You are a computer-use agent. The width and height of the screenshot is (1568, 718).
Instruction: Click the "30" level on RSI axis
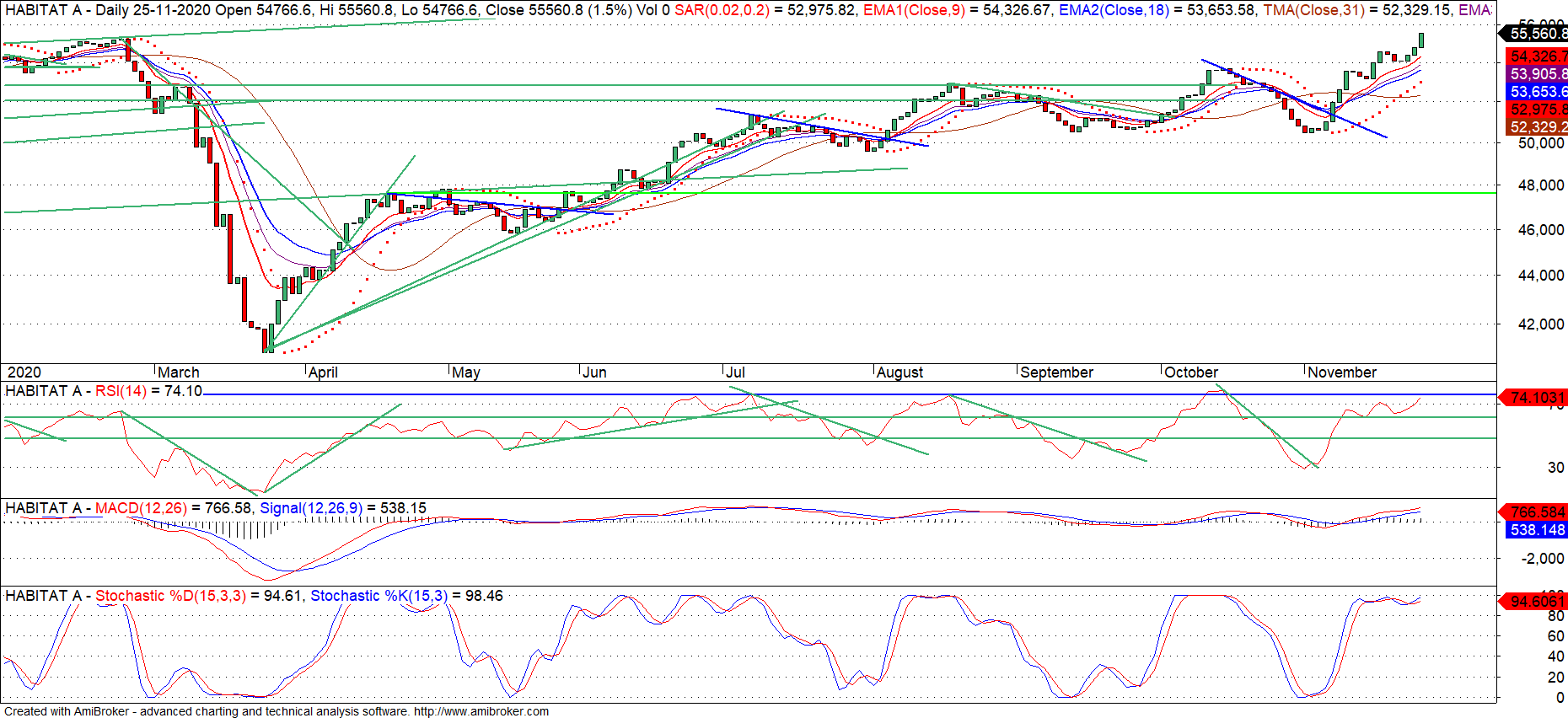pyautogui.click(x=1556, y=468)
